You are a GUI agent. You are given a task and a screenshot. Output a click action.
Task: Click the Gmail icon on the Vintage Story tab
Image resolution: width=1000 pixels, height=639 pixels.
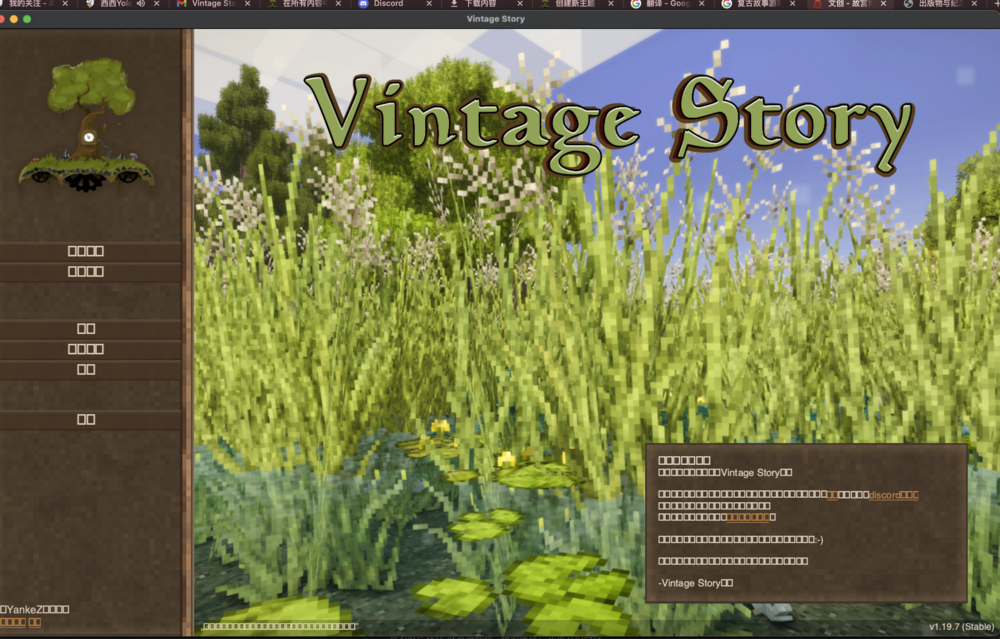tap(181, 4)
